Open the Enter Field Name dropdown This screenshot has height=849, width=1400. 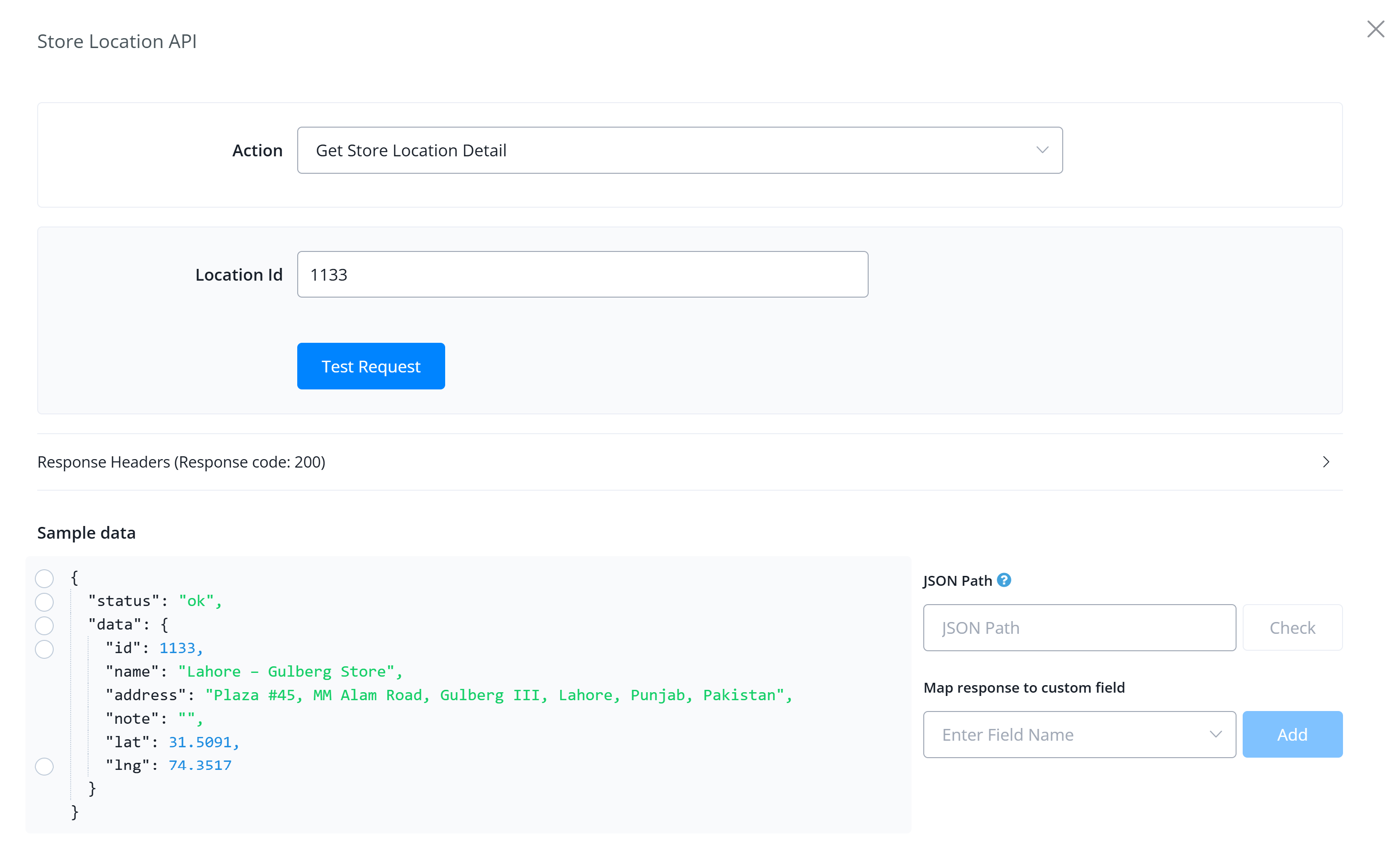1079,734
